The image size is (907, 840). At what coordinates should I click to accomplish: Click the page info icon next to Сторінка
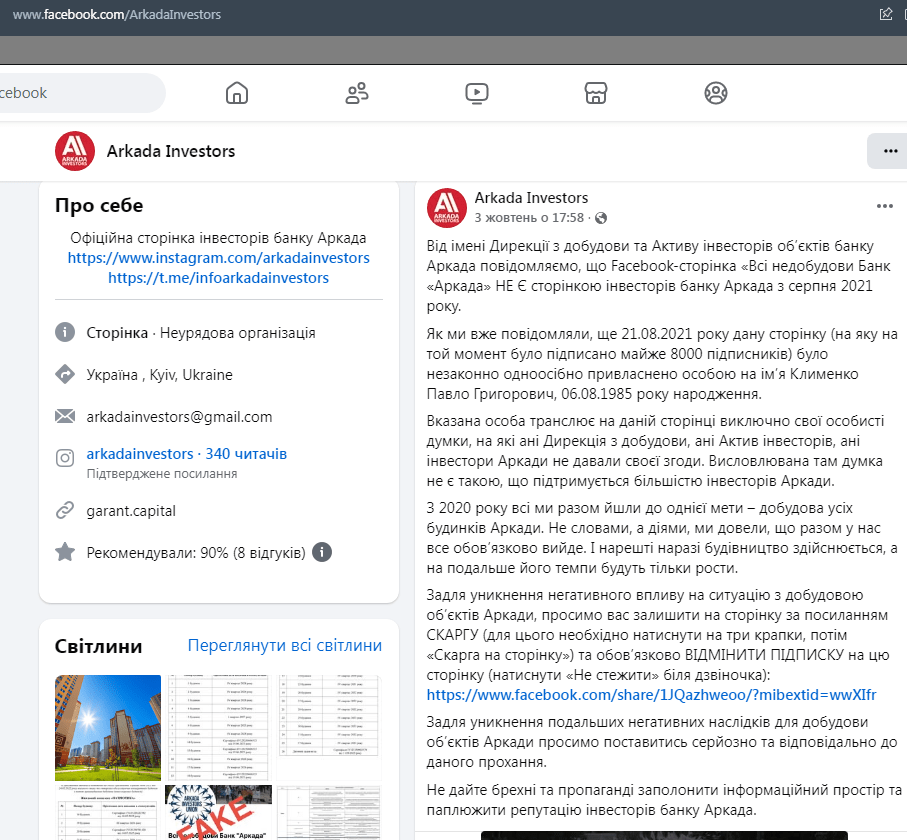click(65, 332)
